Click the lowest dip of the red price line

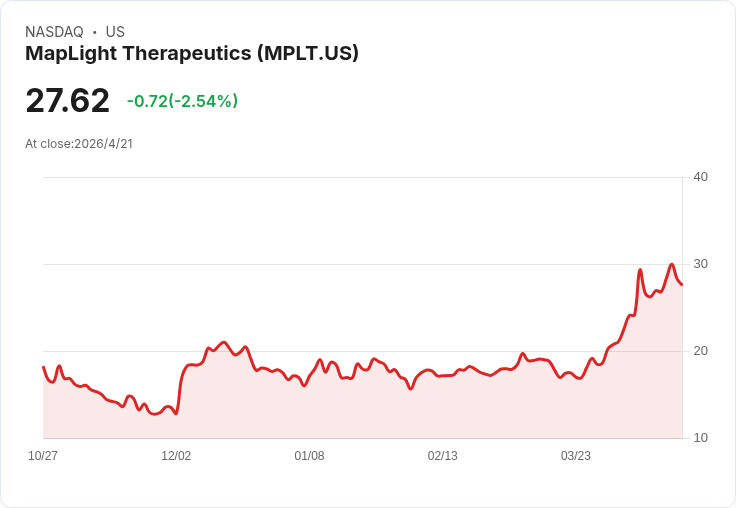point(153,414)
